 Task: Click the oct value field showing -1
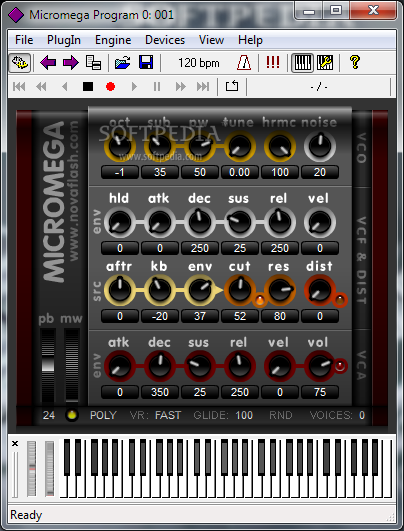(x=120, y=172)
